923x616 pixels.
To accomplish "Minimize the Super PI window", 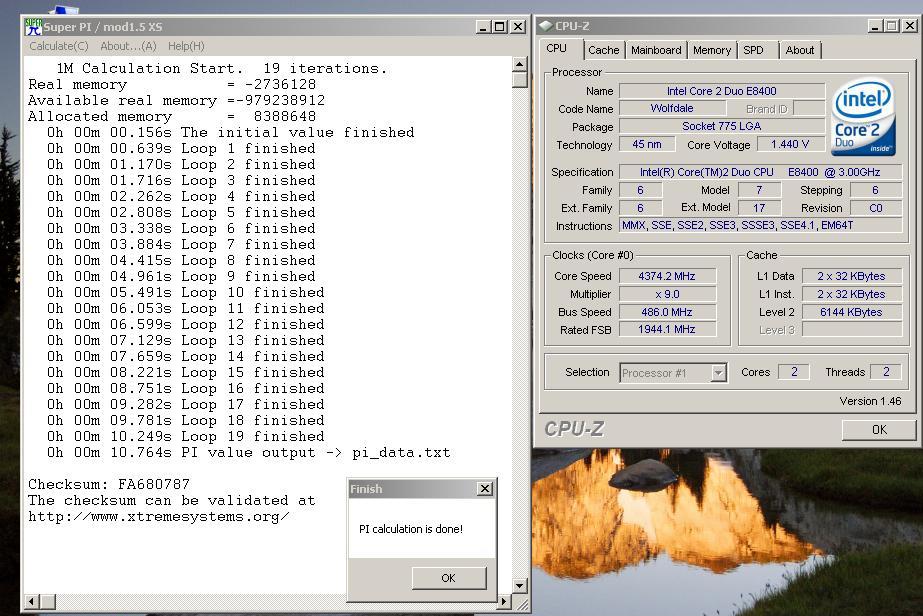I will tap(483, 27).
